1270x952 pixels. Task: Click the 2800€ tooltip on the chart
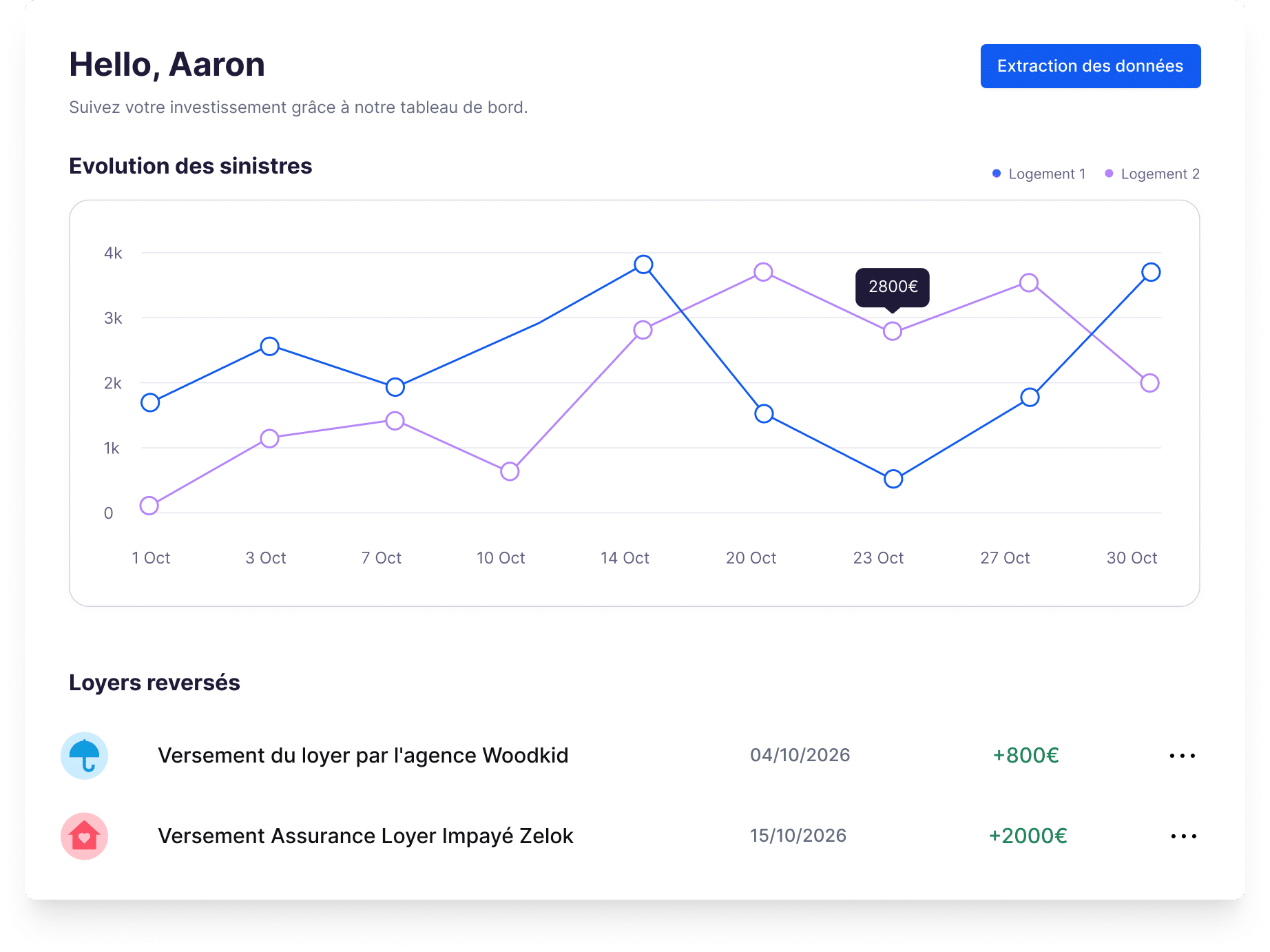(x=892, y=287)
